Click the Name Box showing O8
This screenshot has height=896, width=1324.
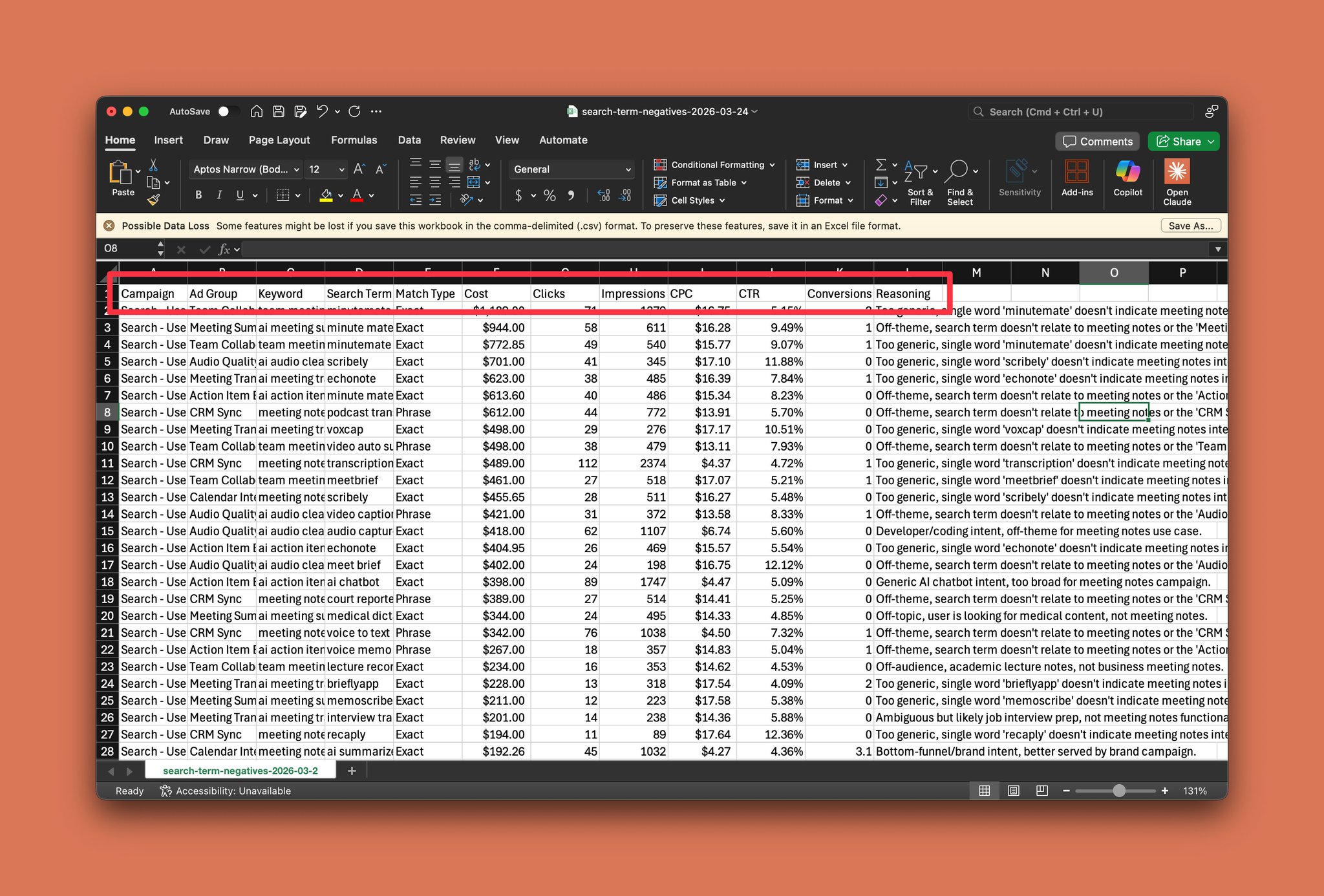pos(129,249)
